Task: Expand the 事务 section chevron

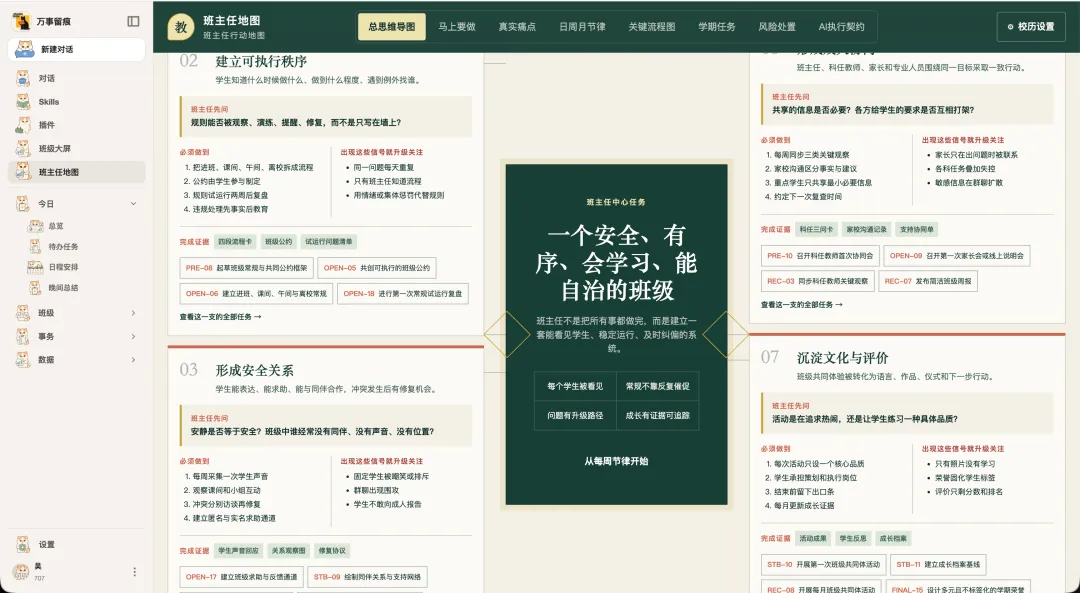Action: [134, 336]
